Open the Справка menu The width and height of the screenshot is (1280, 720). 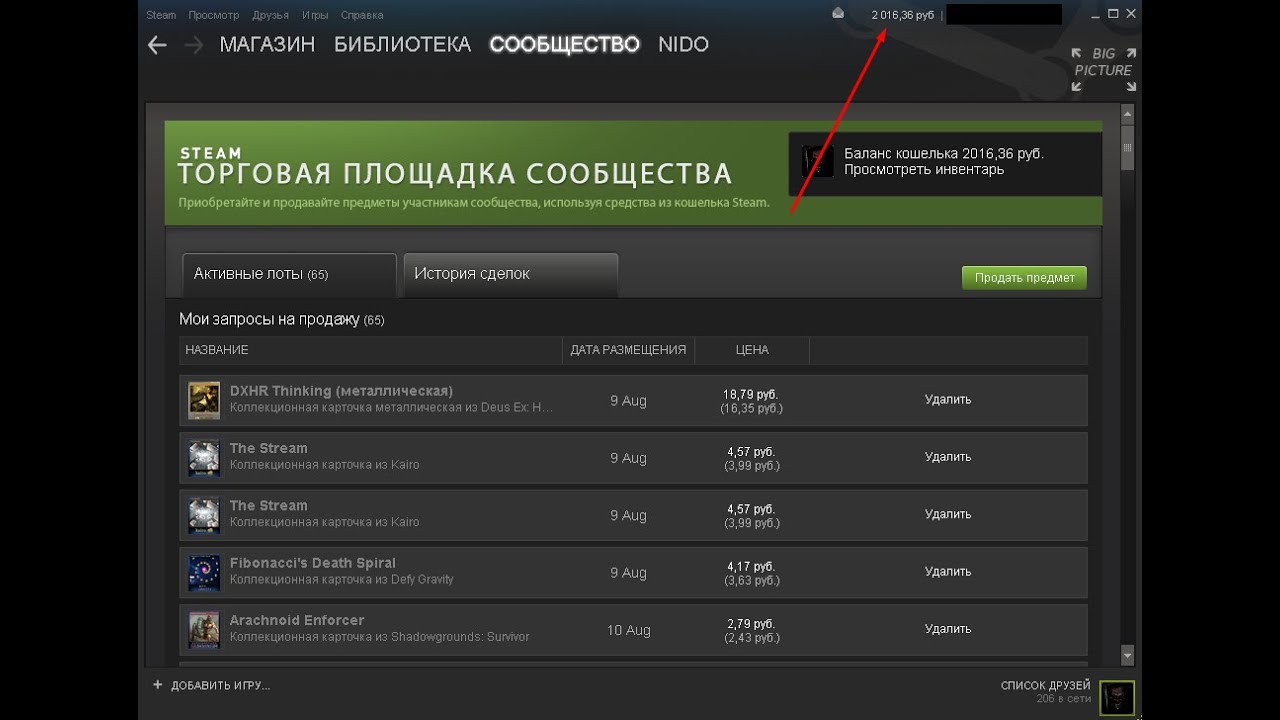362,15
